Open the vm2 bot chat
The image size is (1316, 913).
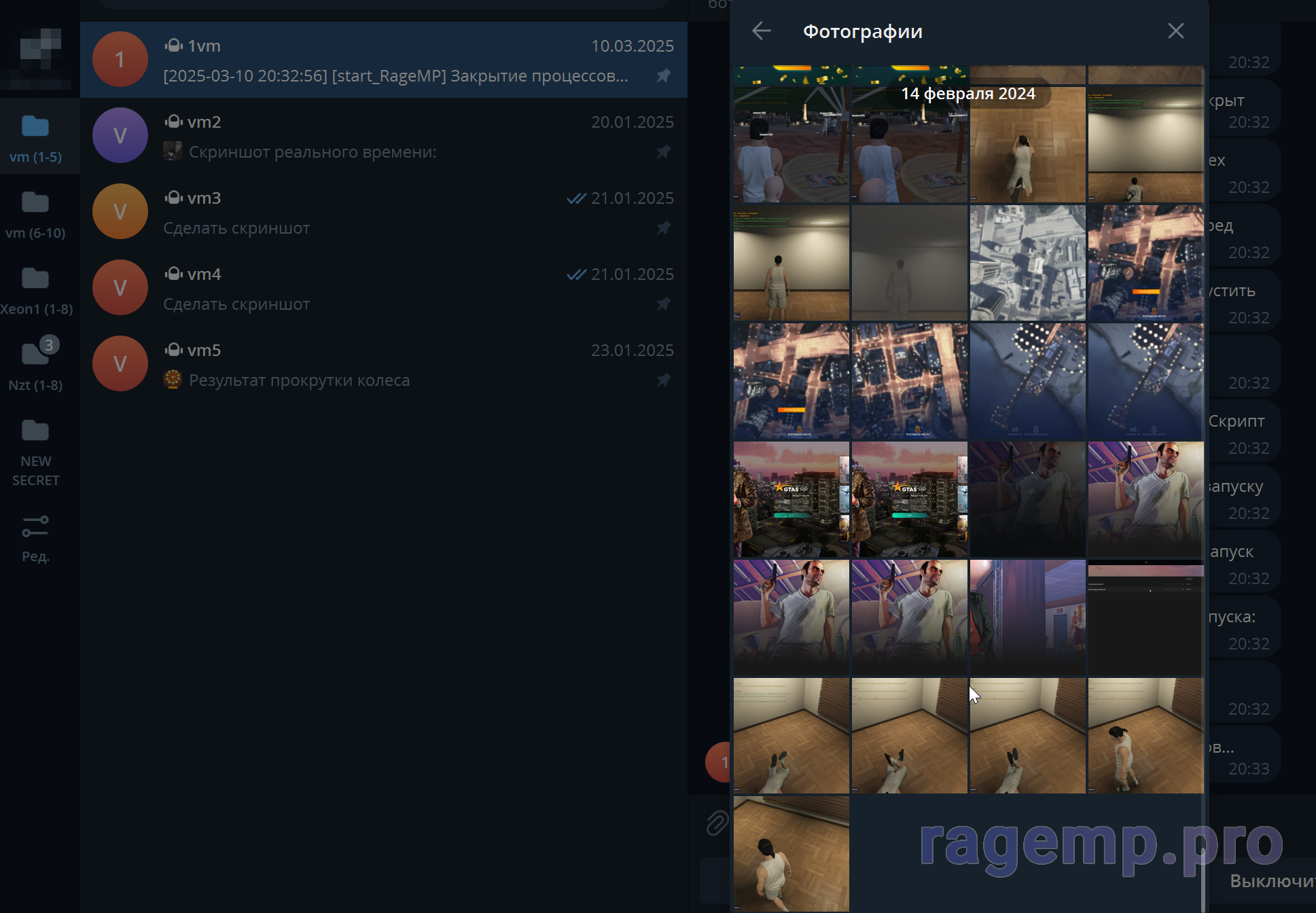(384, 136)
